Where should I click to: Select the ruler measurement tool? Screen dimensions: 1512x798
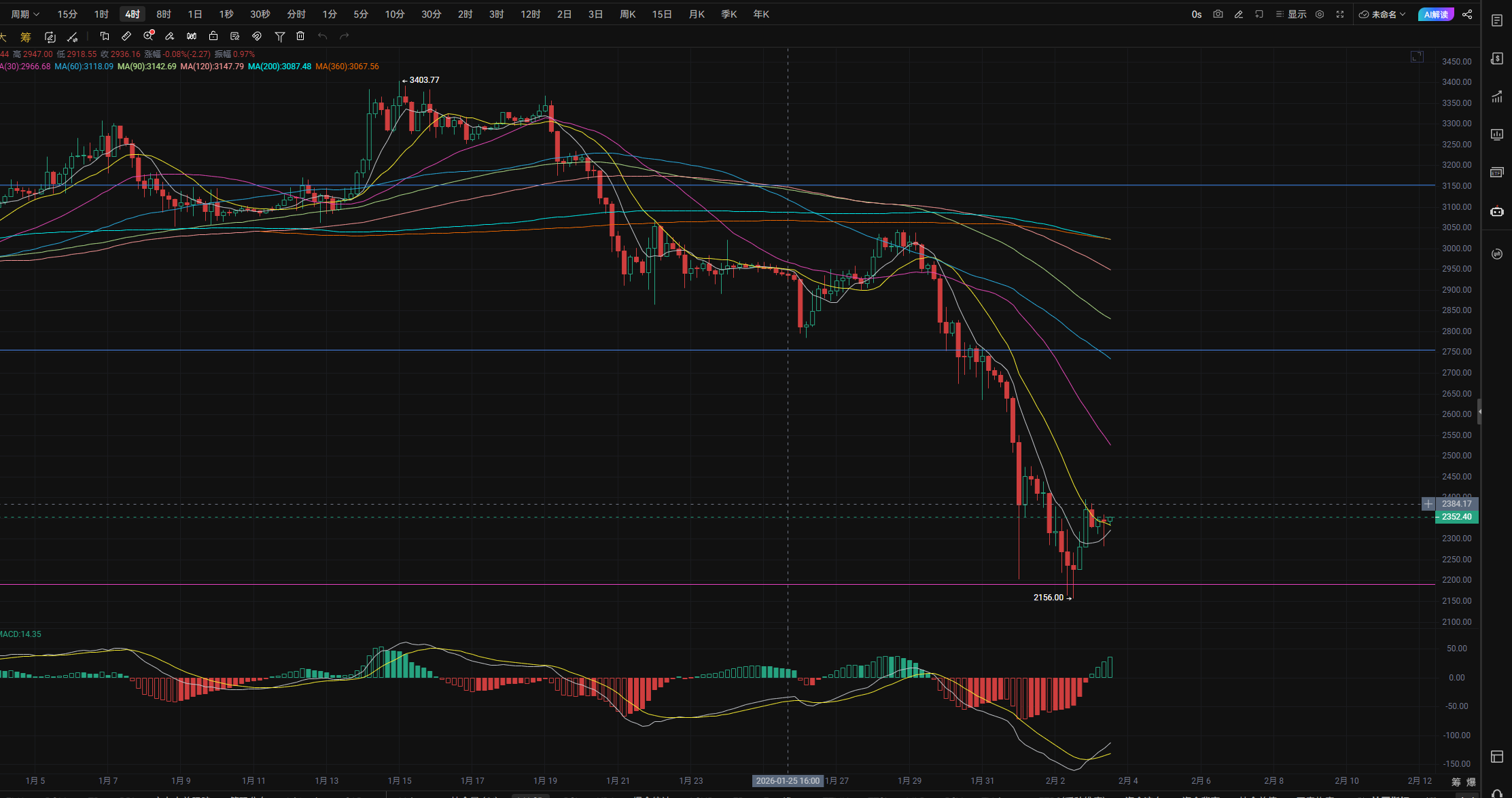(126, 36)
